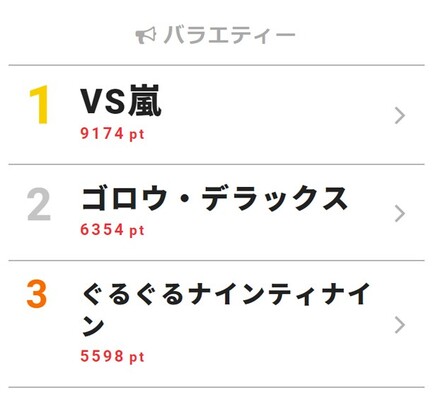Select the 9174 pt score label
Viewport: 435px width, 400px height.
pyautogui.click(x=112, y=134)
